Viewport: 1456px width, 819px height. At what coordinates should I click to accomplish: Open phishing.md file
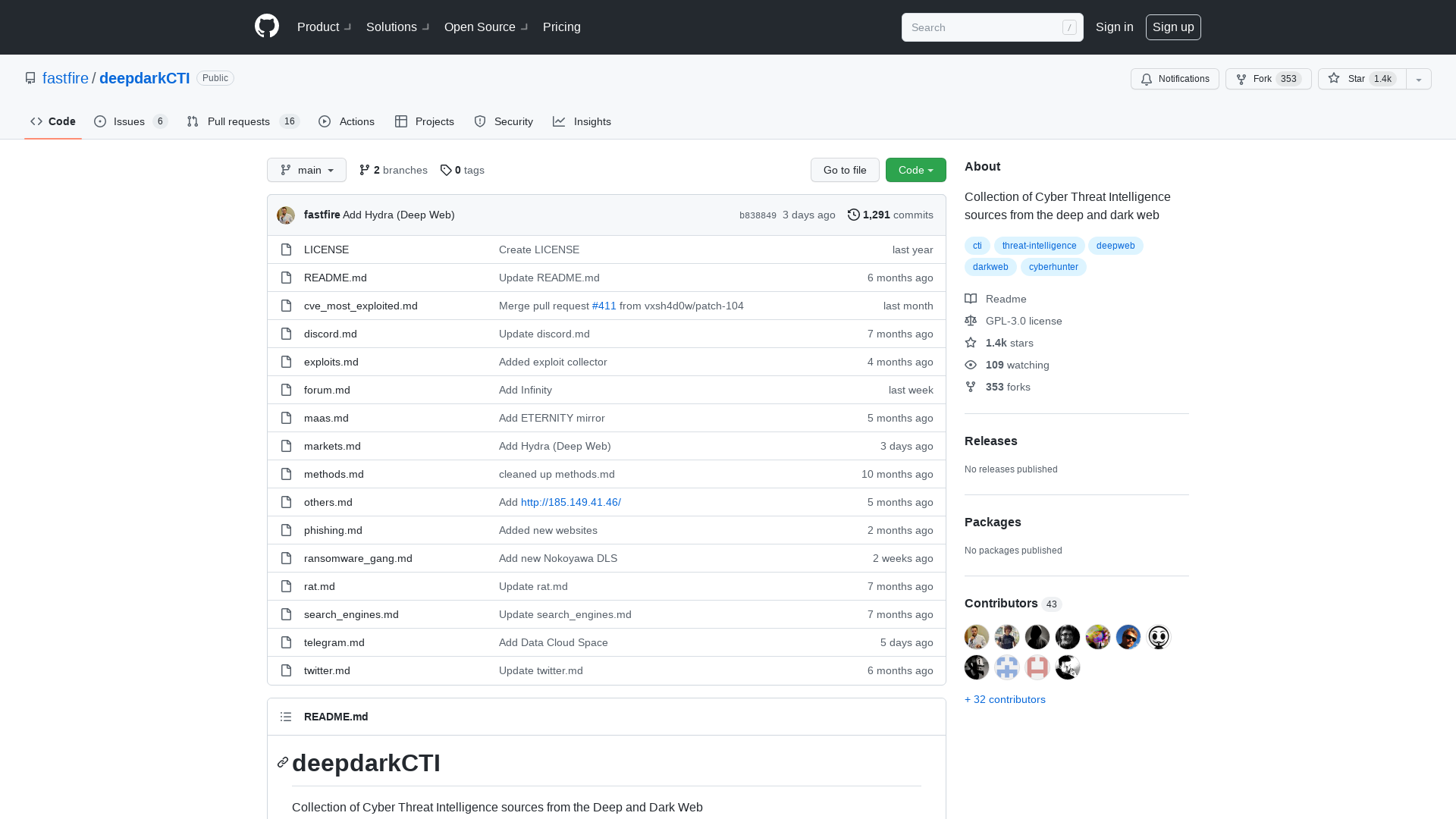(x=333, y=530)
